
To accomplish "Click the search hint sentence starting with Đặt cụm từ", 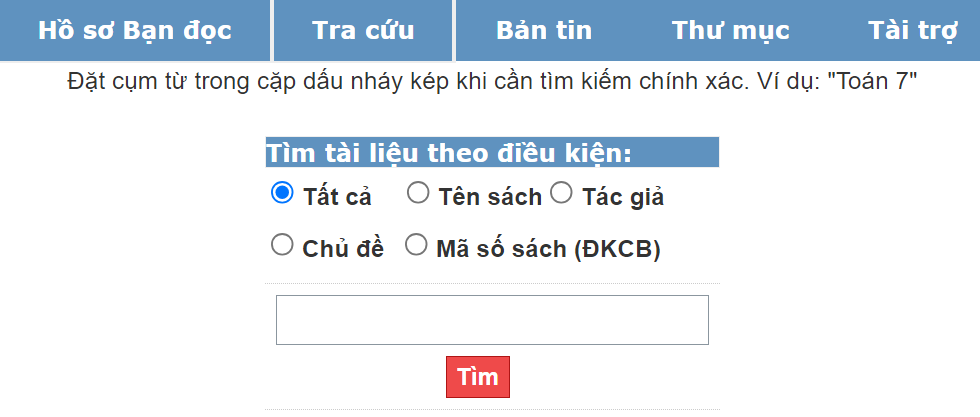I will 400,82.
